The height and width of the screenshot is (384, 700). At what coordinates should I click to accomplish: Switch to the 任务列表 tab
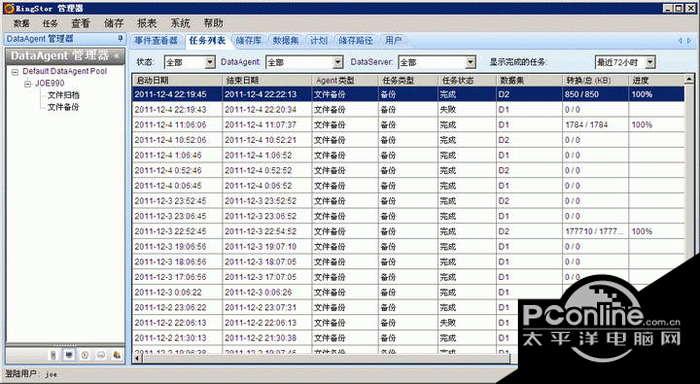[207, 41]
